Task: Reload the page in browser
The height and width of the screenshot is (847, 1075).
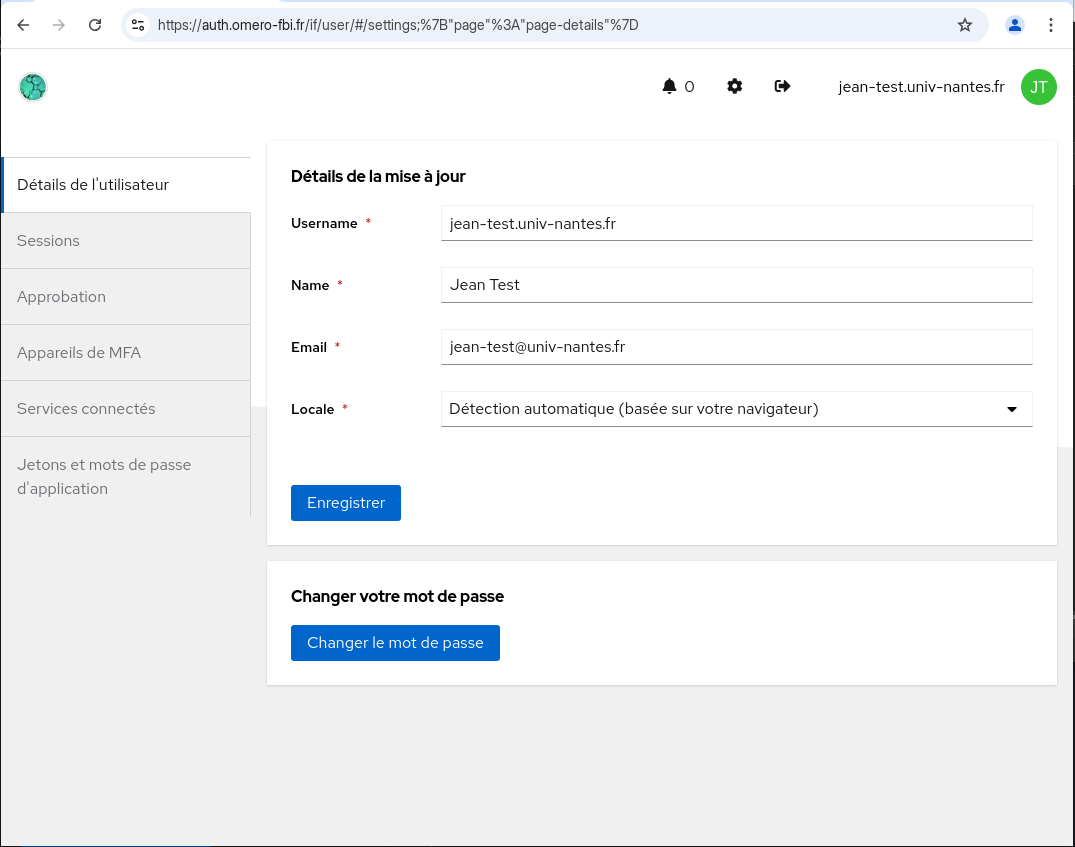Action: [95, 25]
